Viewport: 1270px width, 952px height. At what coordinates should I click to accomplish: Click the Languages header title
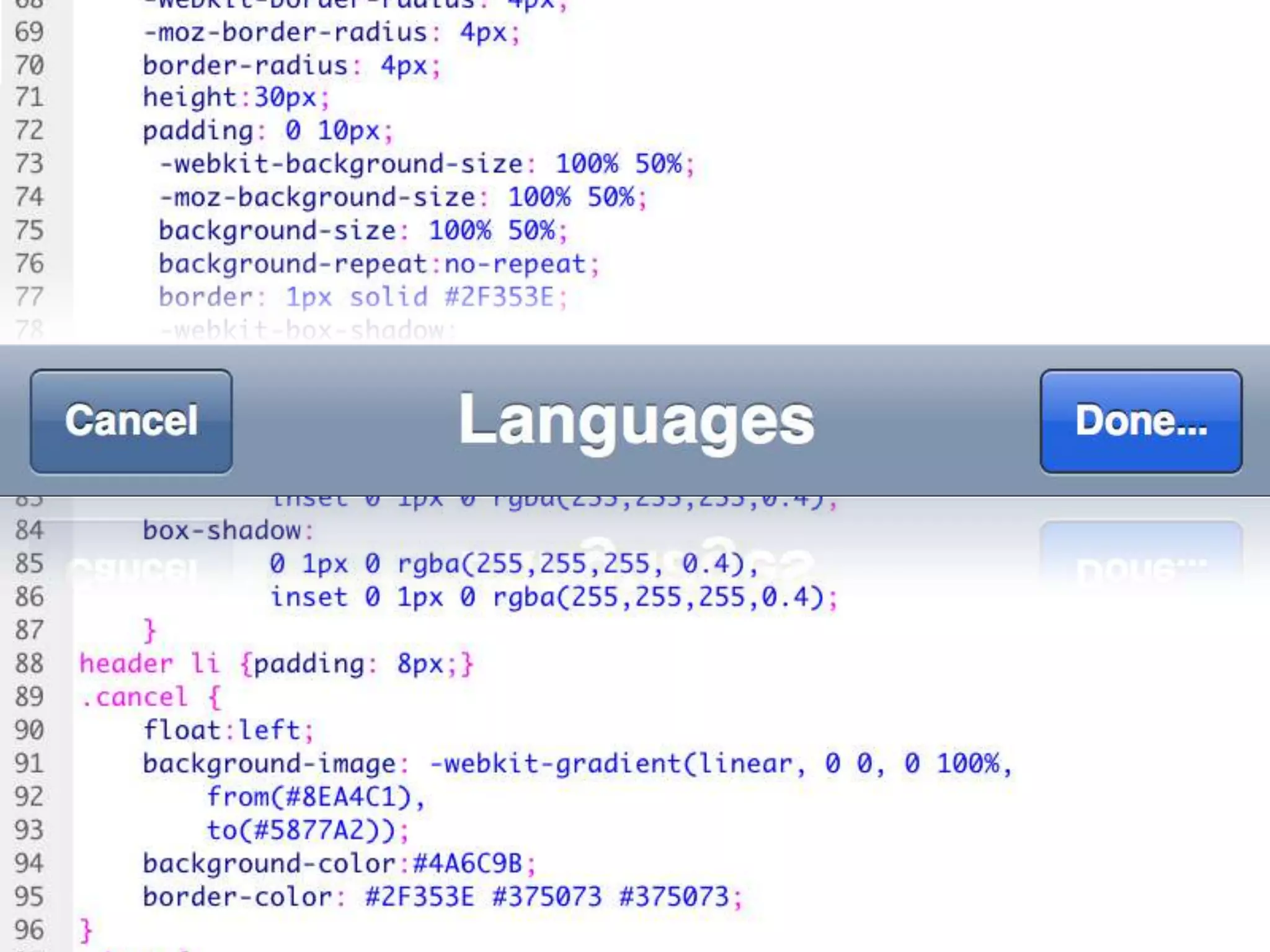[636, 421]
